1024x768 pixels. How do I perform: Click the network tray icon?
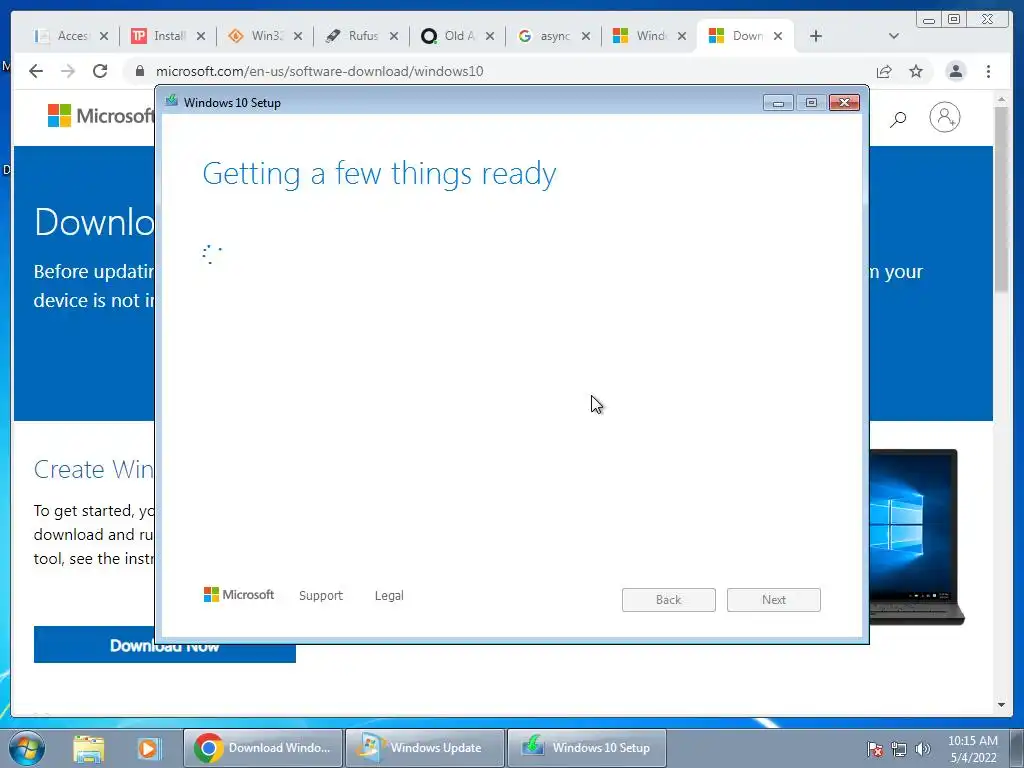tap(899, 749)
